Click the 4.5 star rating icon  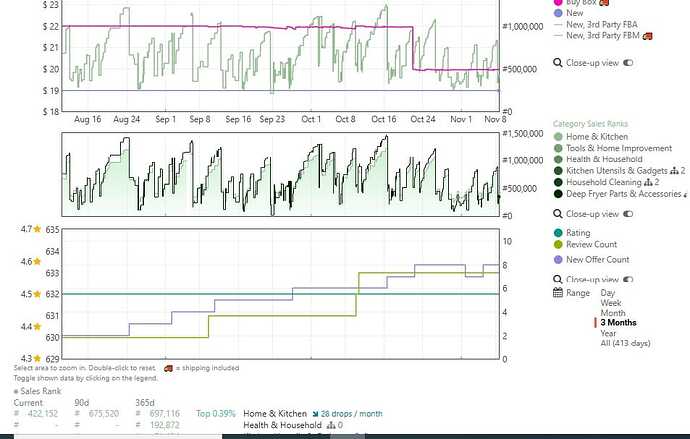37,294
